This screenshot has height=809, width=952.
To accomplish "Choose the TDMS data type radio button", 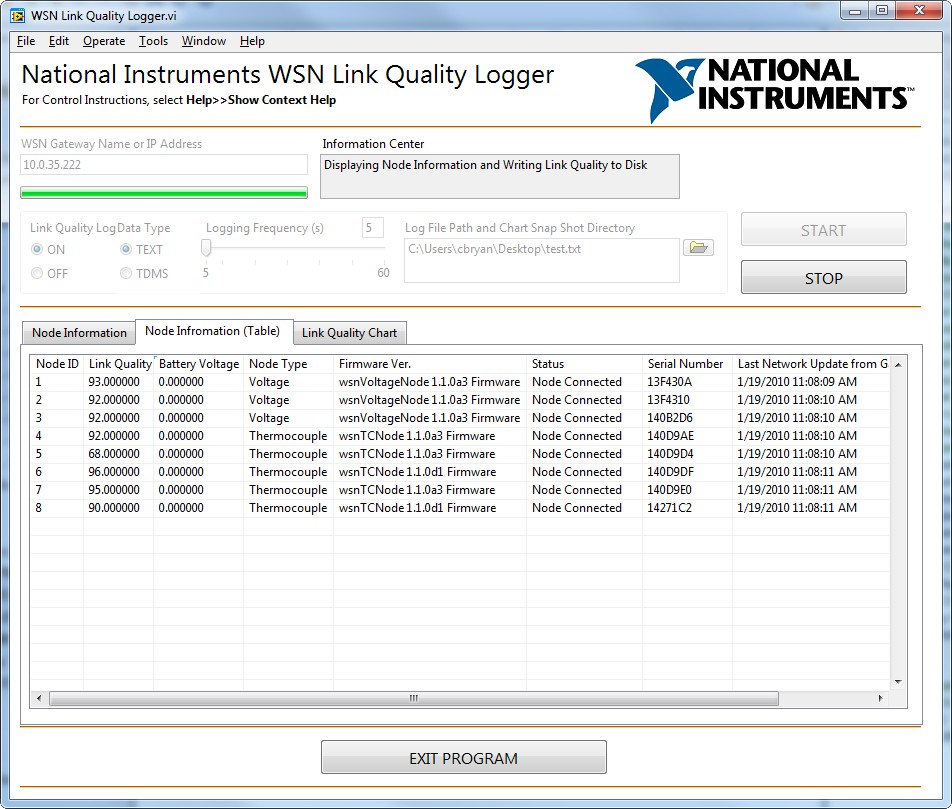I will tap(126, 273).
